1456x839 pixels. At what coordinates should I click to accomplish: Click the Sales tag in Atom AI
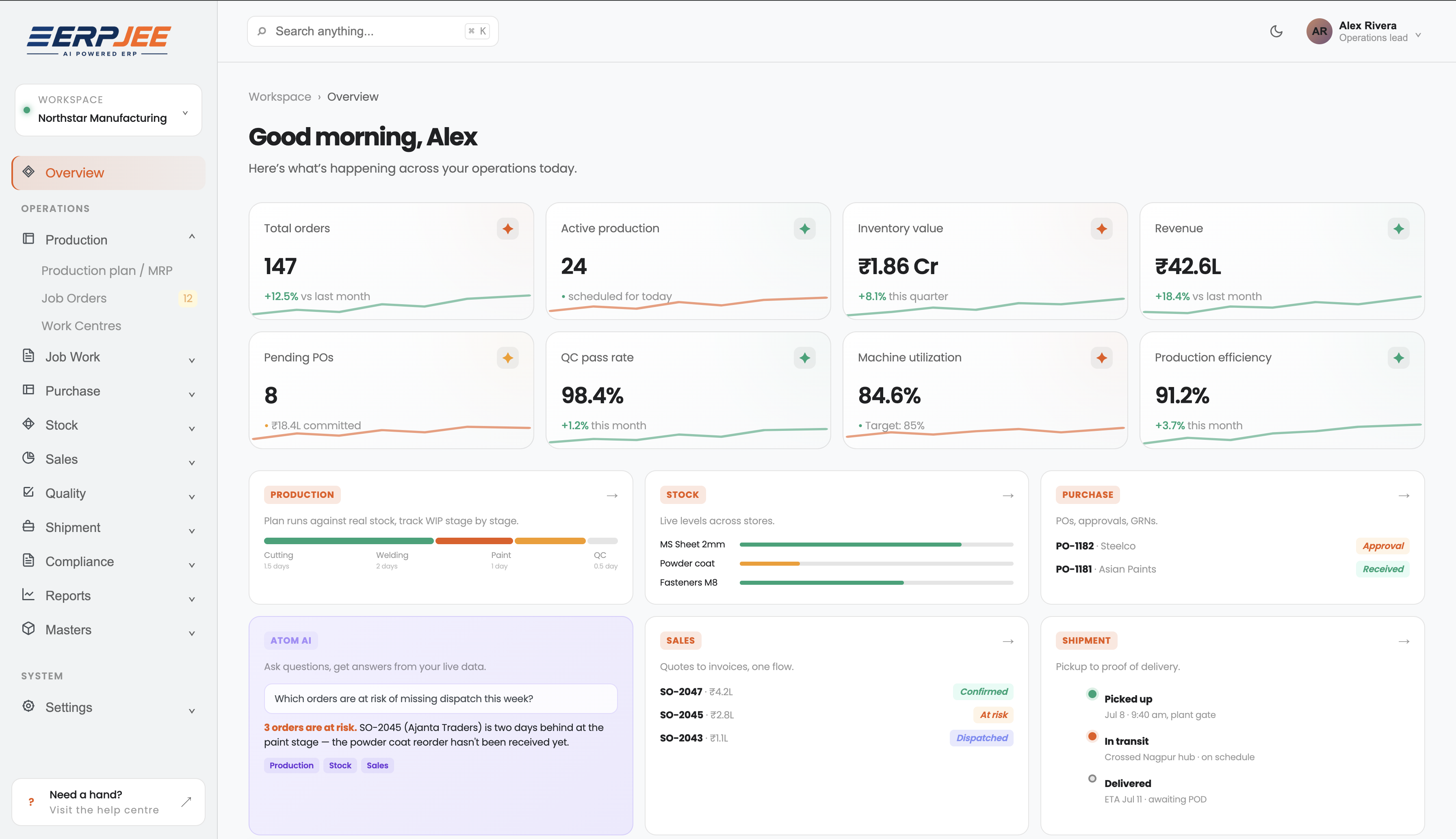click(377, 765)
